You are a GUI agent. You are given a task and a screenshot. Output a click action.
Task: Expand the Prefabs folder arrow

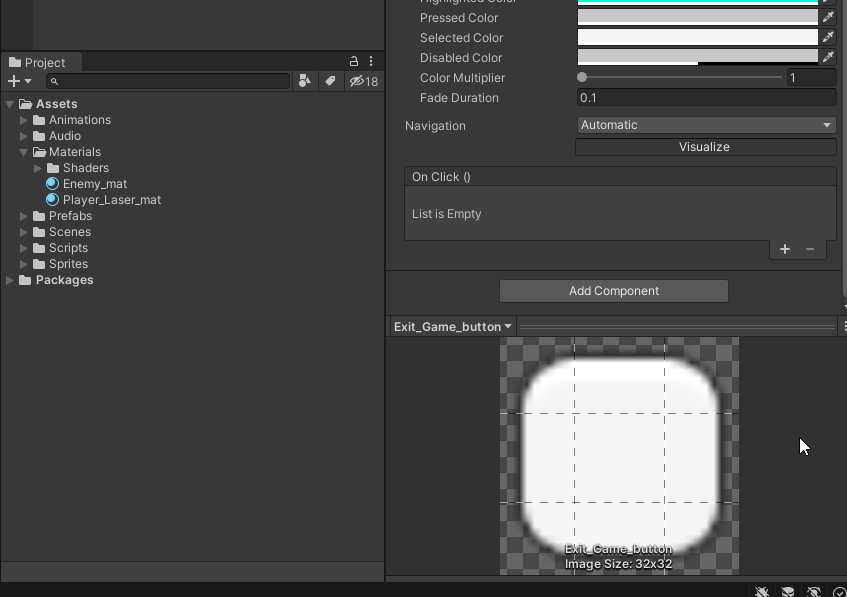pos(24,216)
